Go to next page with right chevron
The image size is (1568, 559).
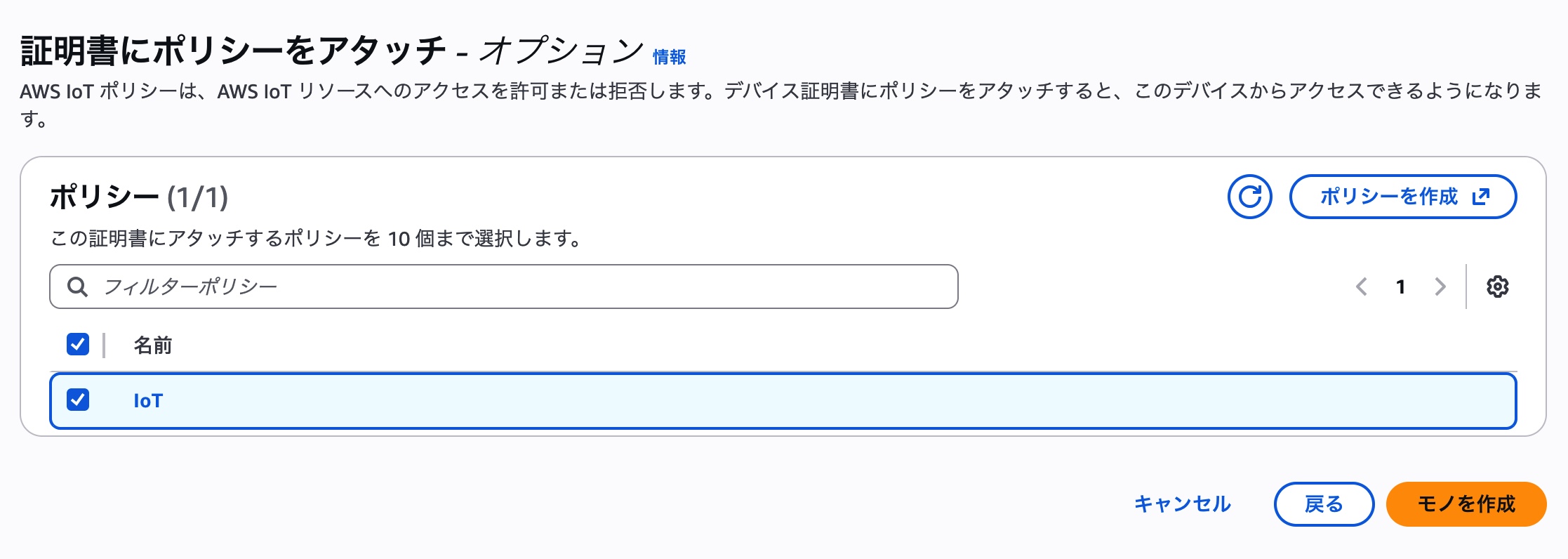click(1440, 287)
